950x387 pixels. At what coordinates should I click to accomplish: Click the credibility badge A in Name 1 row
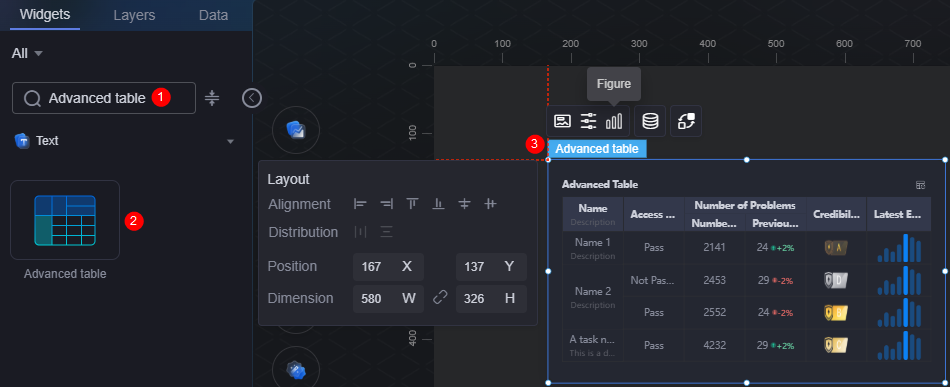836,247
